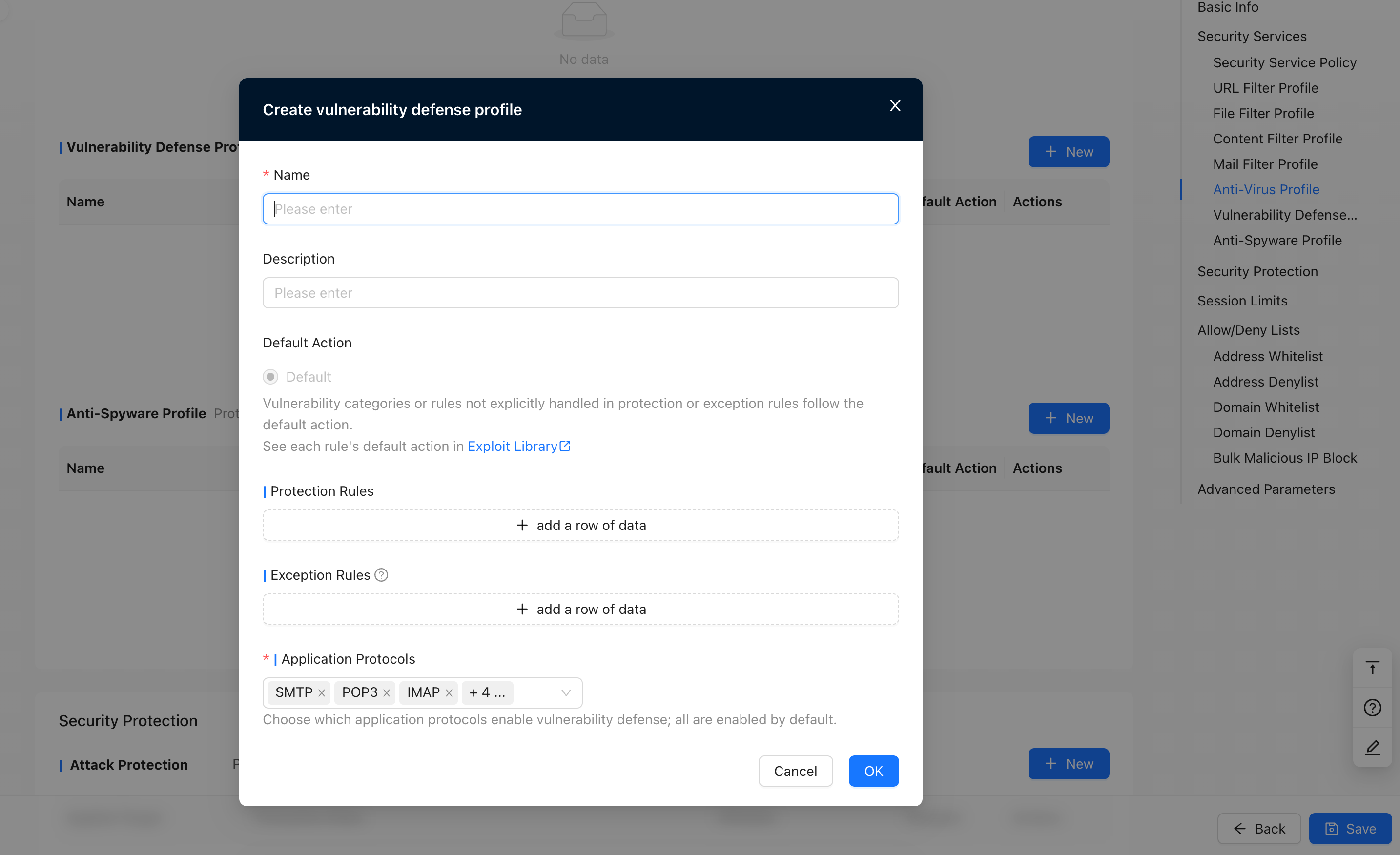
Task: Go to Basic Info in side navigation
Action: coord(1228,7)
